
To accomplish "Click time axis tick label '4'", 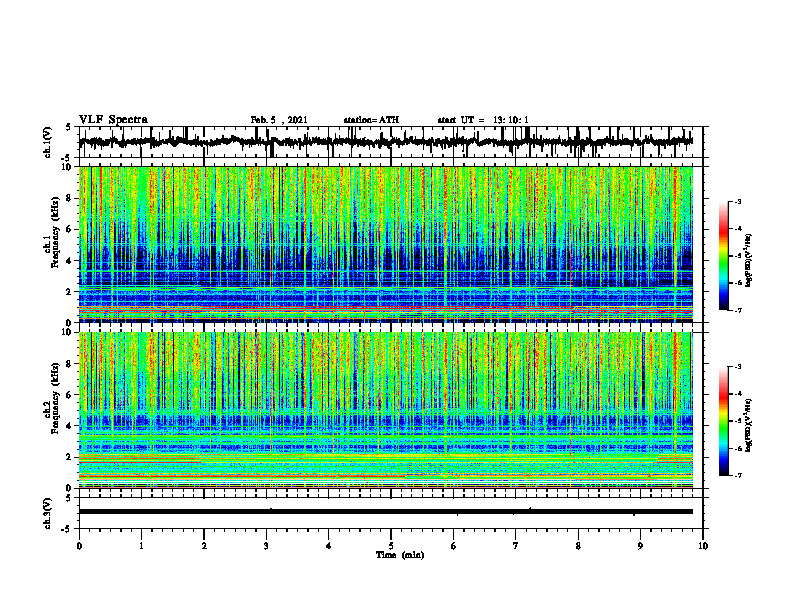I will click(329, 546).
